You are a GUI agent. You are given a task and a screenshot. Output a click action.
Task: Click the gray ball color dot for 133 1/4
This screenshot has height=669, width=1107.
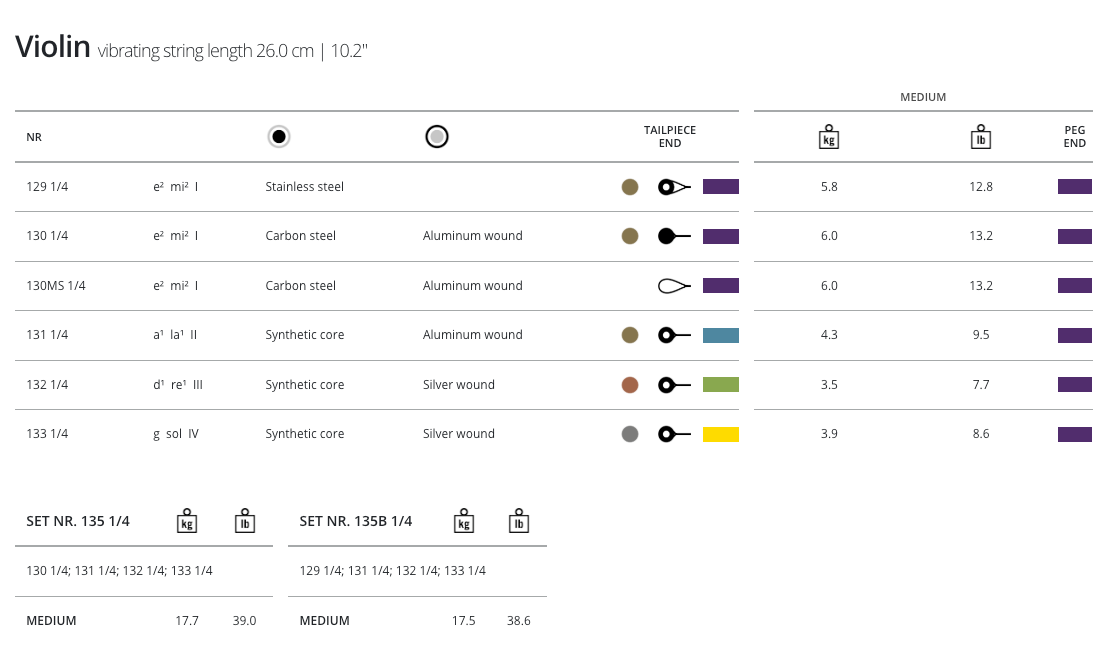(630, 434)
